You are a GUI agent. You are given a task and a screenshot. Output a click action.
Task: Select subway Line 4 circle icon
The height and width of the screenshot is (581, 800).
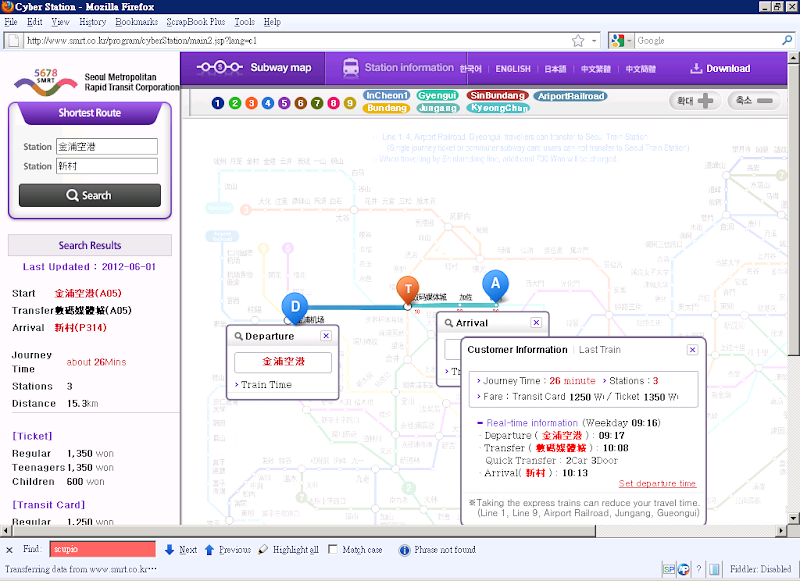click(267, 103)
